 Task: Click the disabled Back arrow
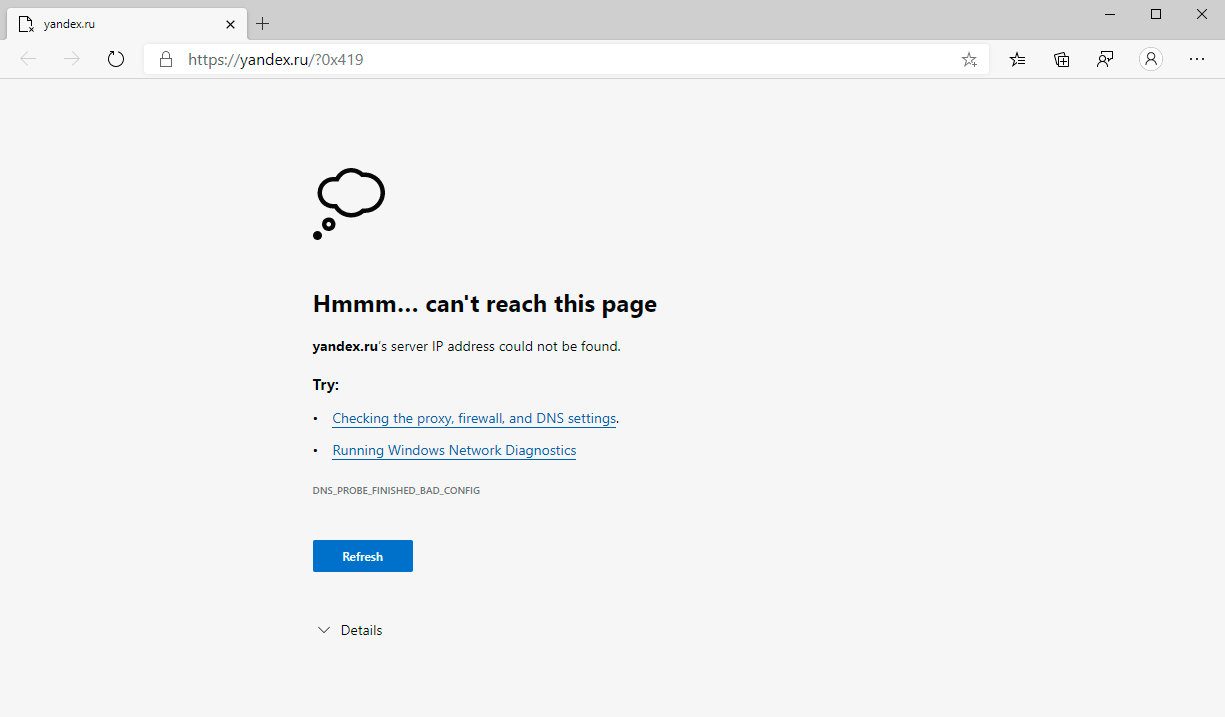tap(28, 59)
